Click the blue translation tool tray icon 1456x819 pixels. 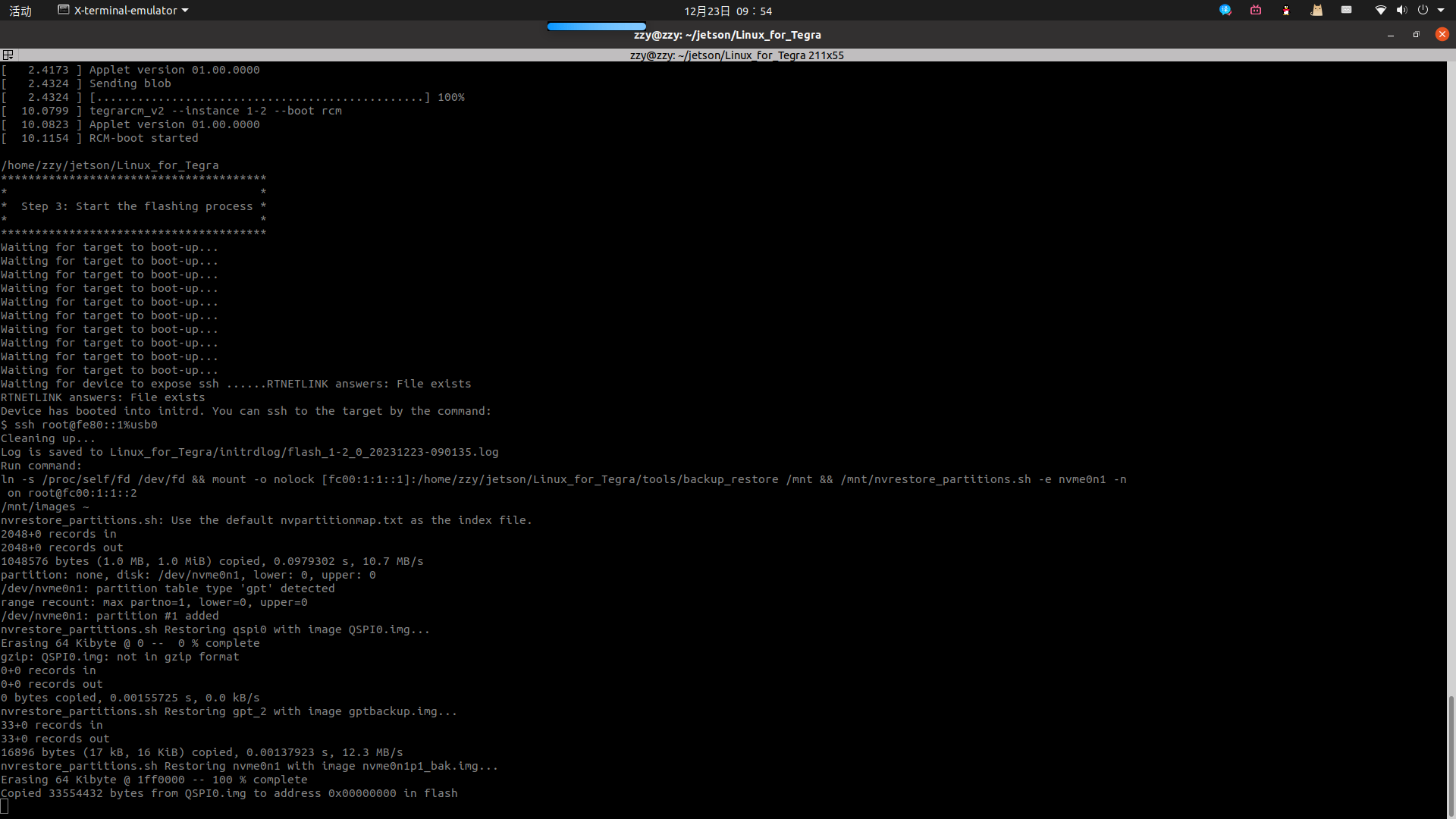(x=1225, y=11)
